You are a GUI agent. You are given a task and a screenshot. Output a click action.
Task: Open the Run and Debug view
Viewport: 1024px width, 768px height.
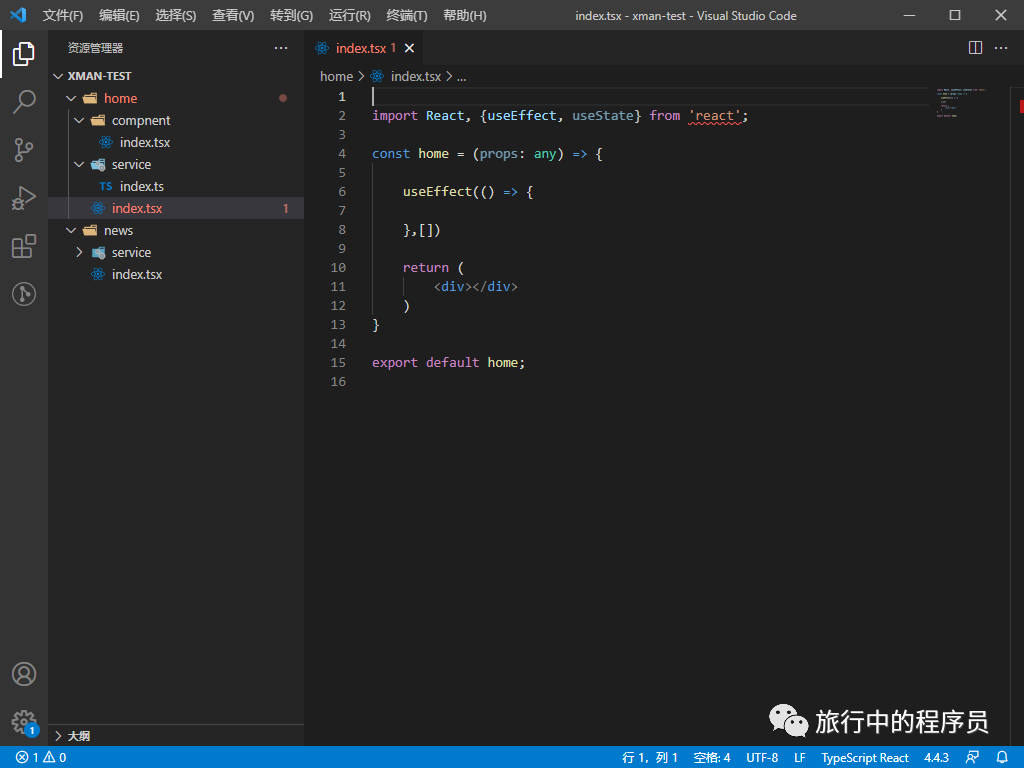click(x=24, y=198)
